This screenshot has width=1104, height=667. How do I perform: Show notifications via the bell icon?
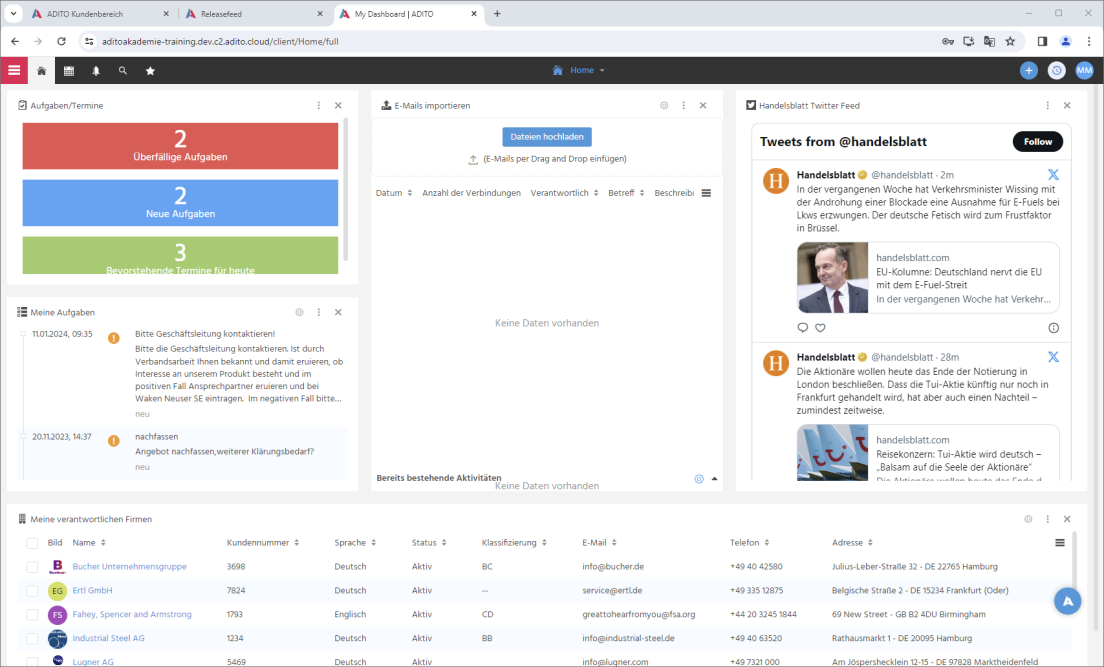pyautogui.click(x=95, y=70)
